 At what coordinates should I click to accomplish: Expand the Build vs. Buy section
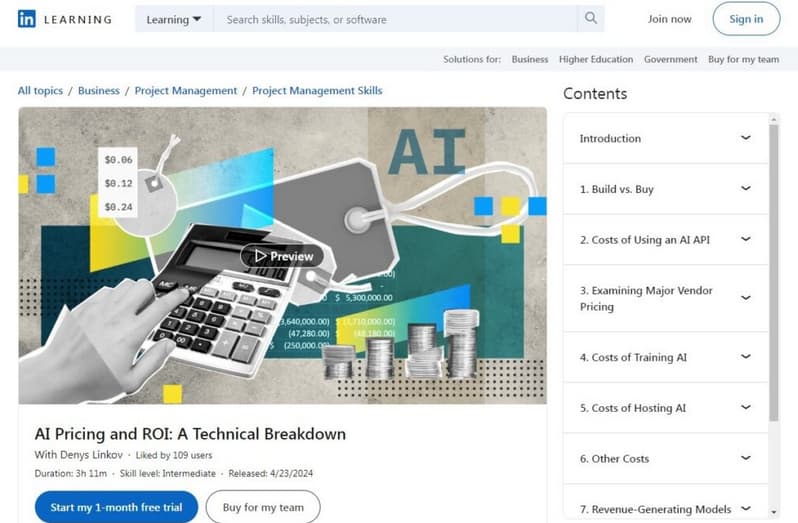pyautogui.click(x=745, y=189)
